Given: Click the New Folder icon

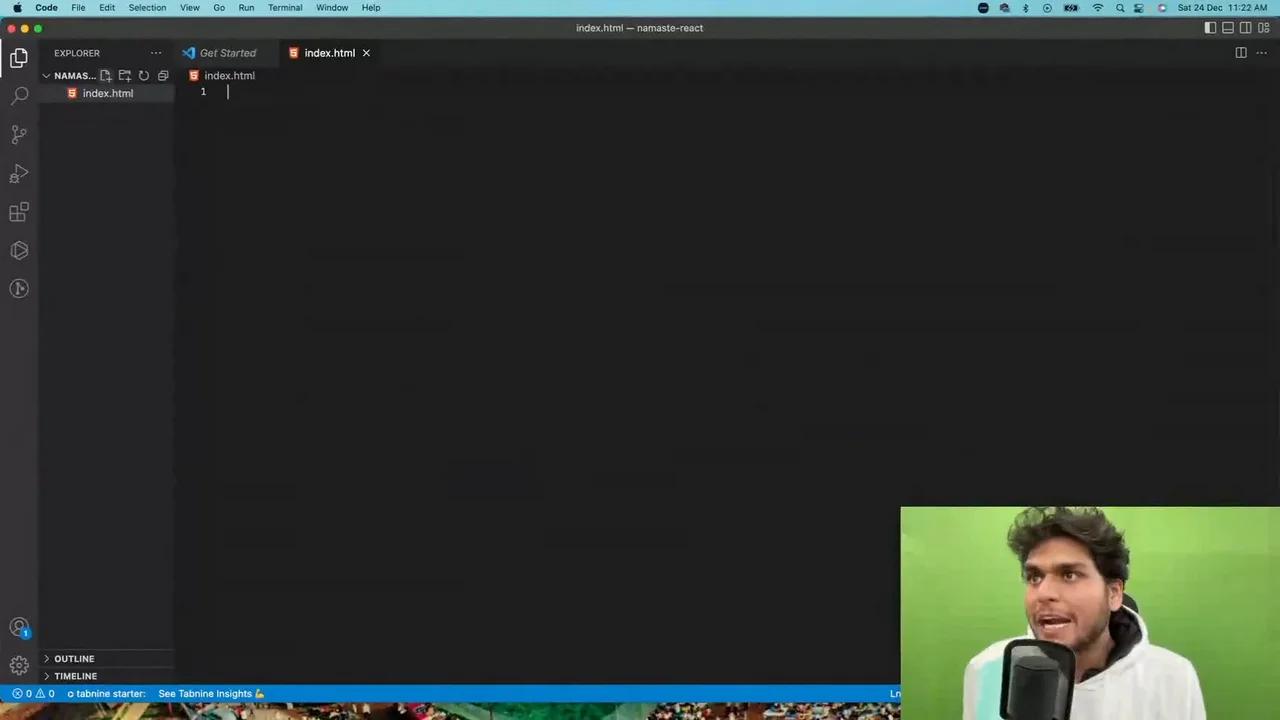Looking at the screenshot, I should coord(124,75).
